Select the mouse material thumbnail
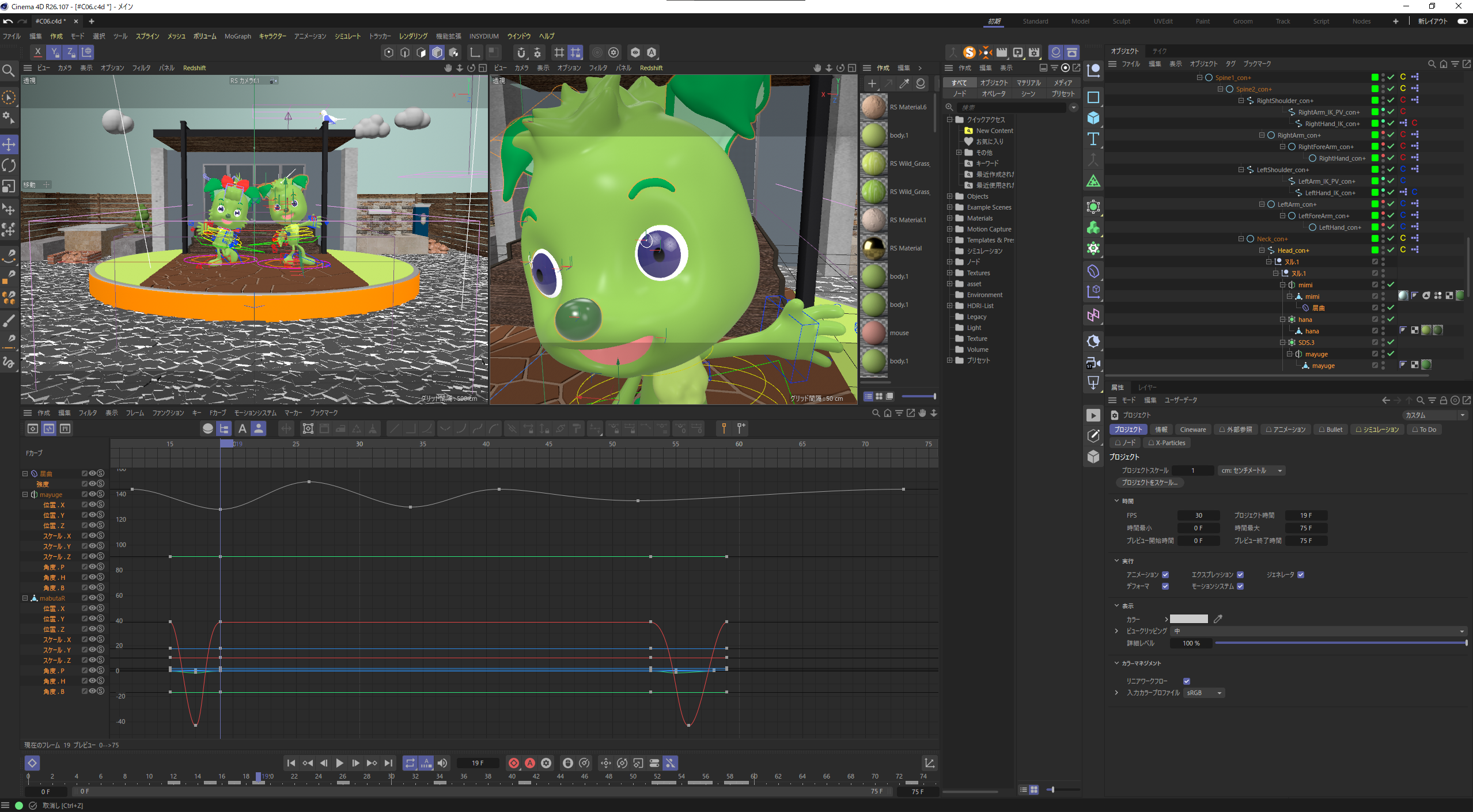Image resolution: width=1473 pixels, height=812 pixels. 874,333
